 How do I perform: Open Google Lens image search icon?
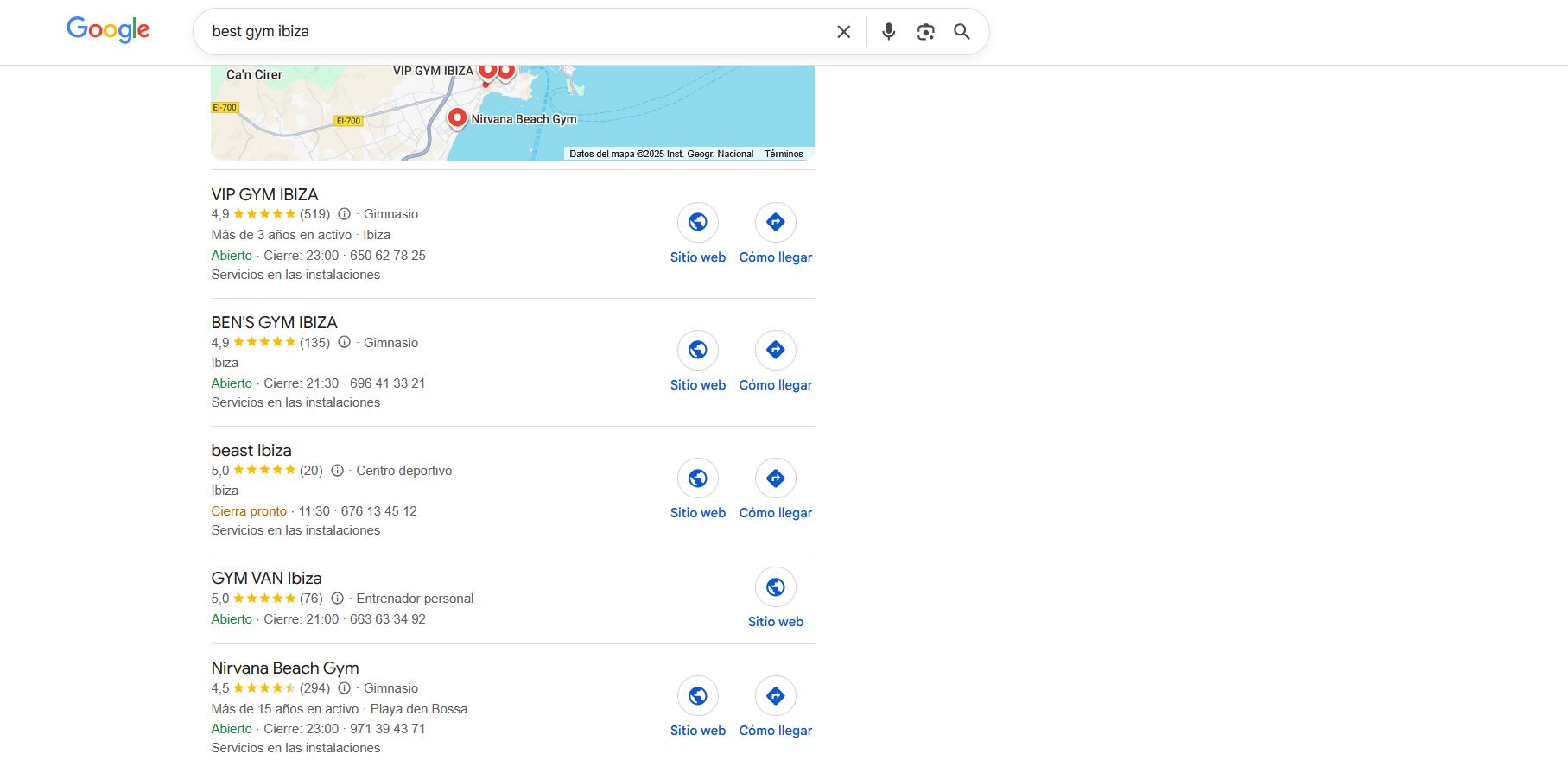coord(926,32)
